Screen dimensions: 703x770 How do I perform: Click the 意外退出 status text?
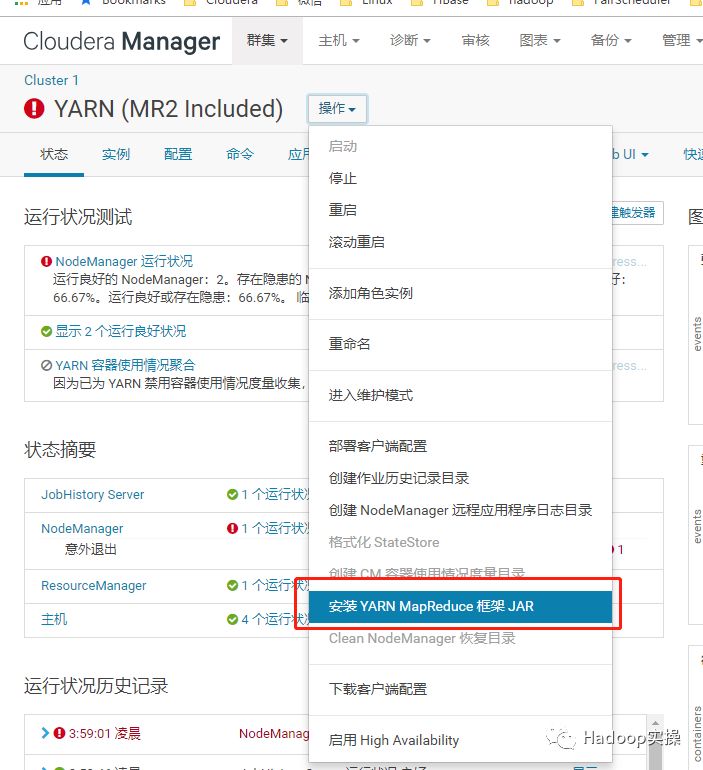91,549
